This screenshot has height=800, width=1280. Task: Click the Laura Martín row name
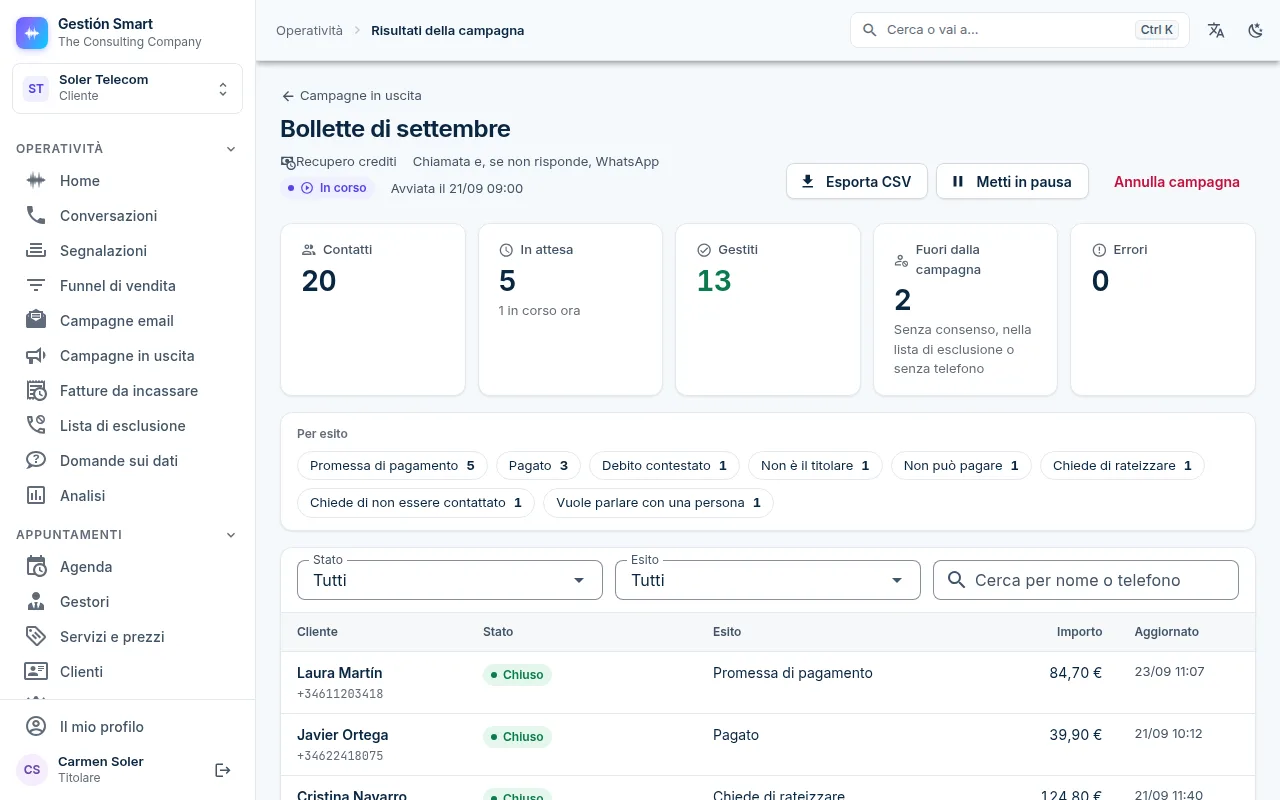(339, 673)
